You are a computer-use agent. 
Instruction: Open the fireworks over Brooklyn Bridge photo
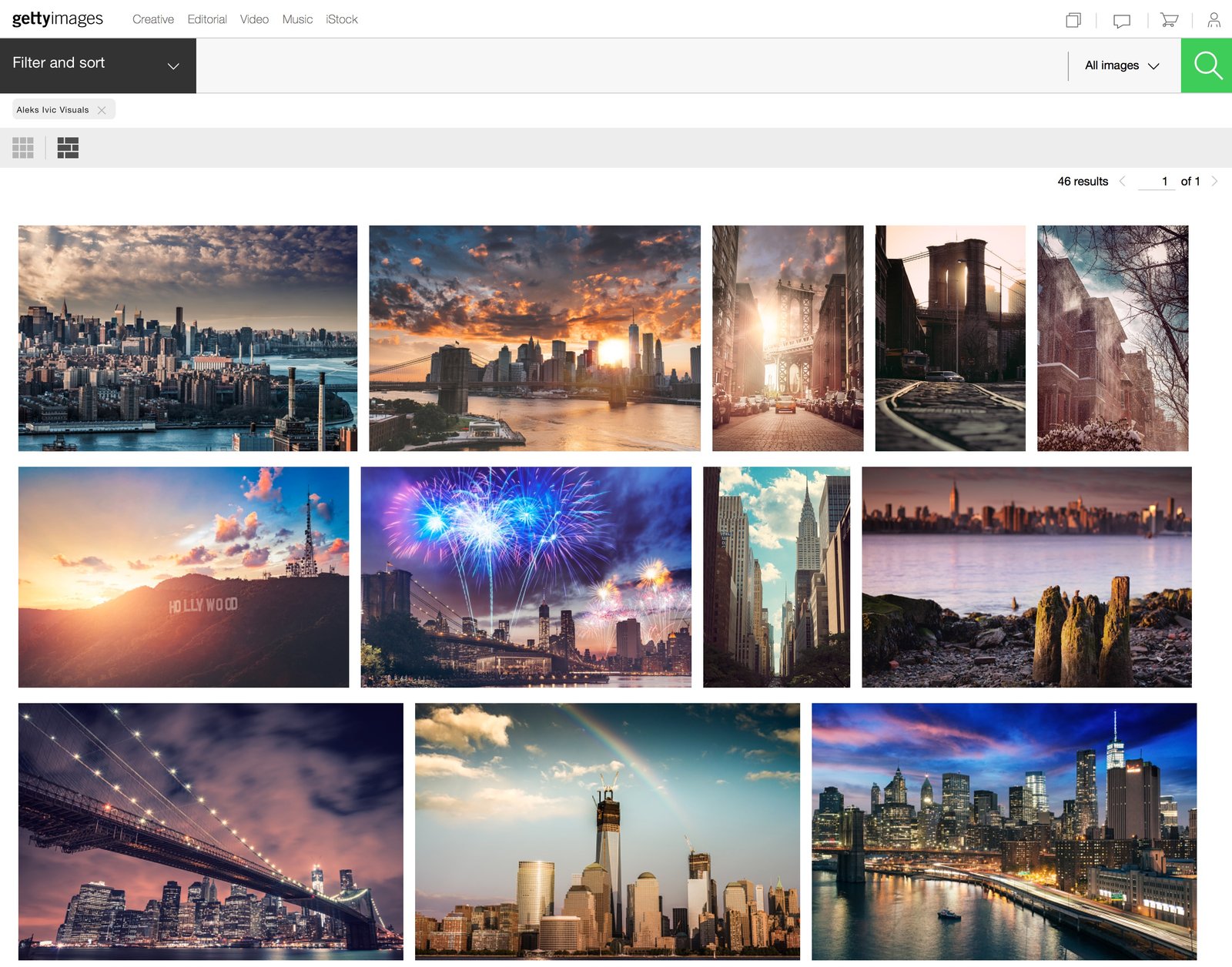click(526, 577)
